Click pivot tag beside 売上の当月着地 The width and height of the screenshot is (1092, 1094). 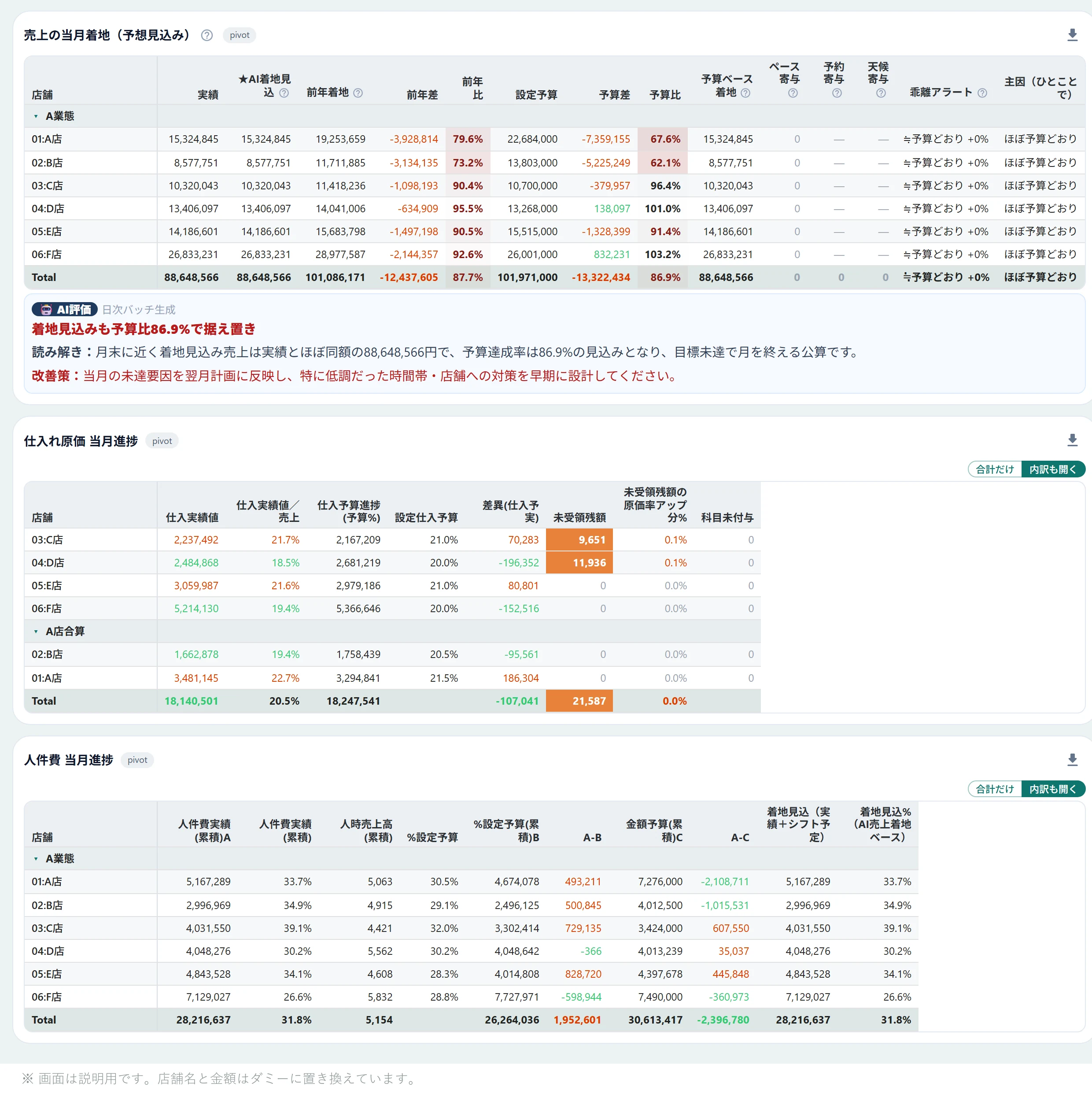[x=240, y=35]
